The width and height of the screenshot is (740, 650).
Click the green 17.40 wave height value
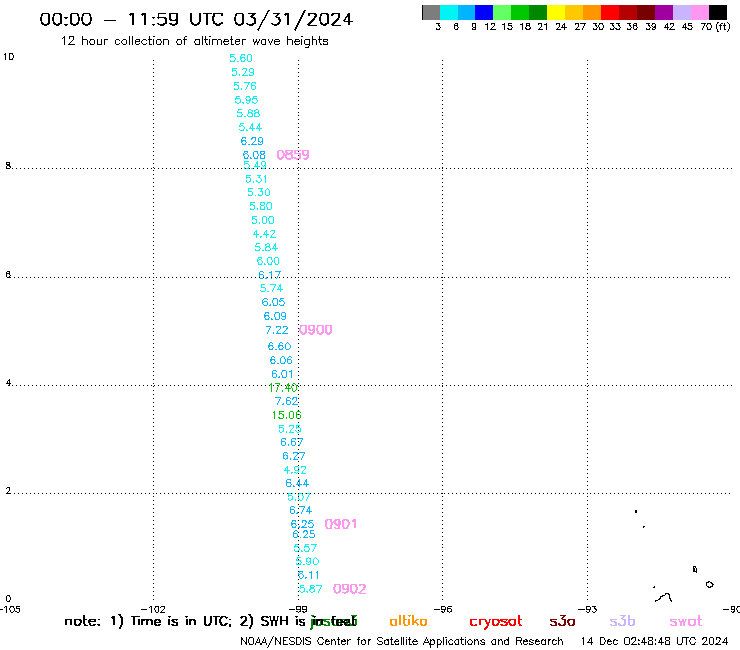click(283, 388)
